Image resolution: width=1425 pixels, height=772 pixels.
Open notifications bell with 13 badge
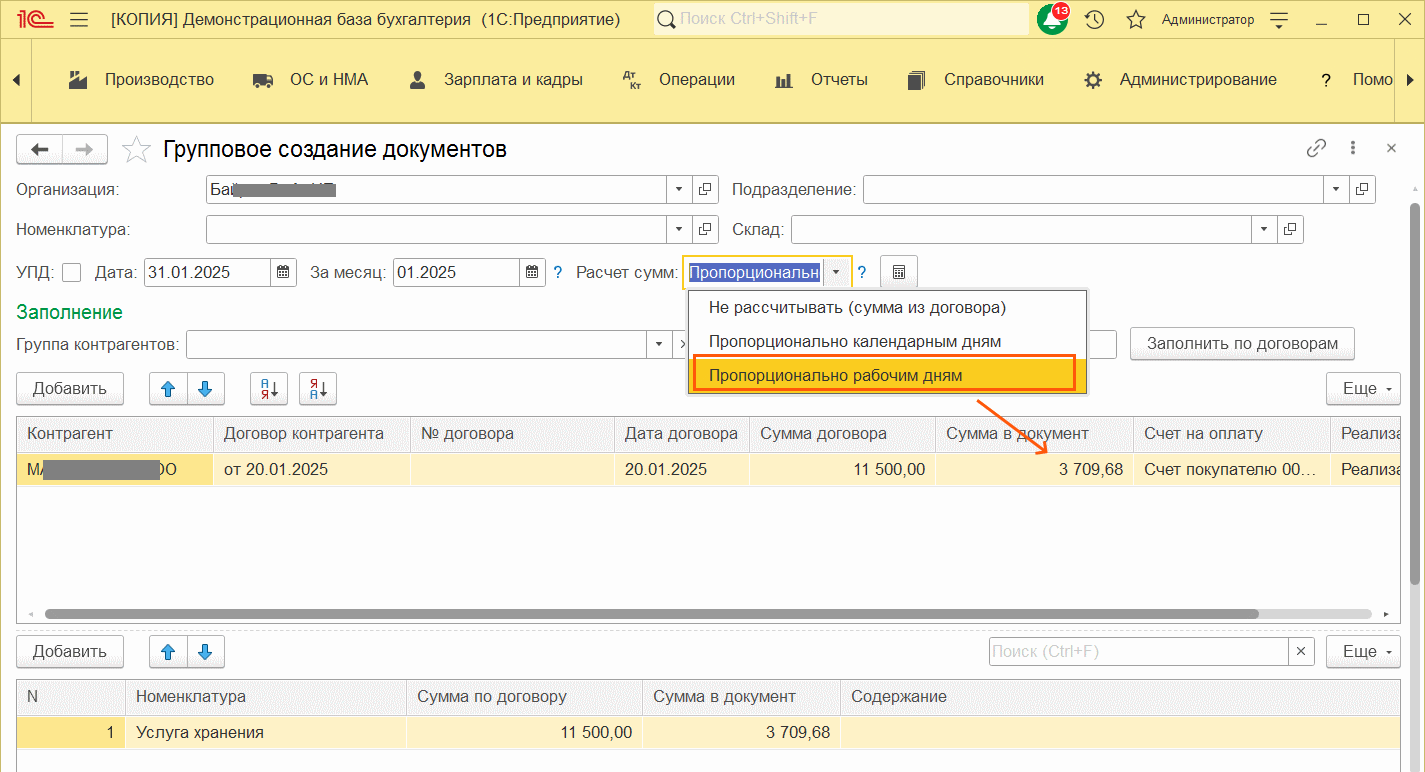click(x=1052, y=20)
